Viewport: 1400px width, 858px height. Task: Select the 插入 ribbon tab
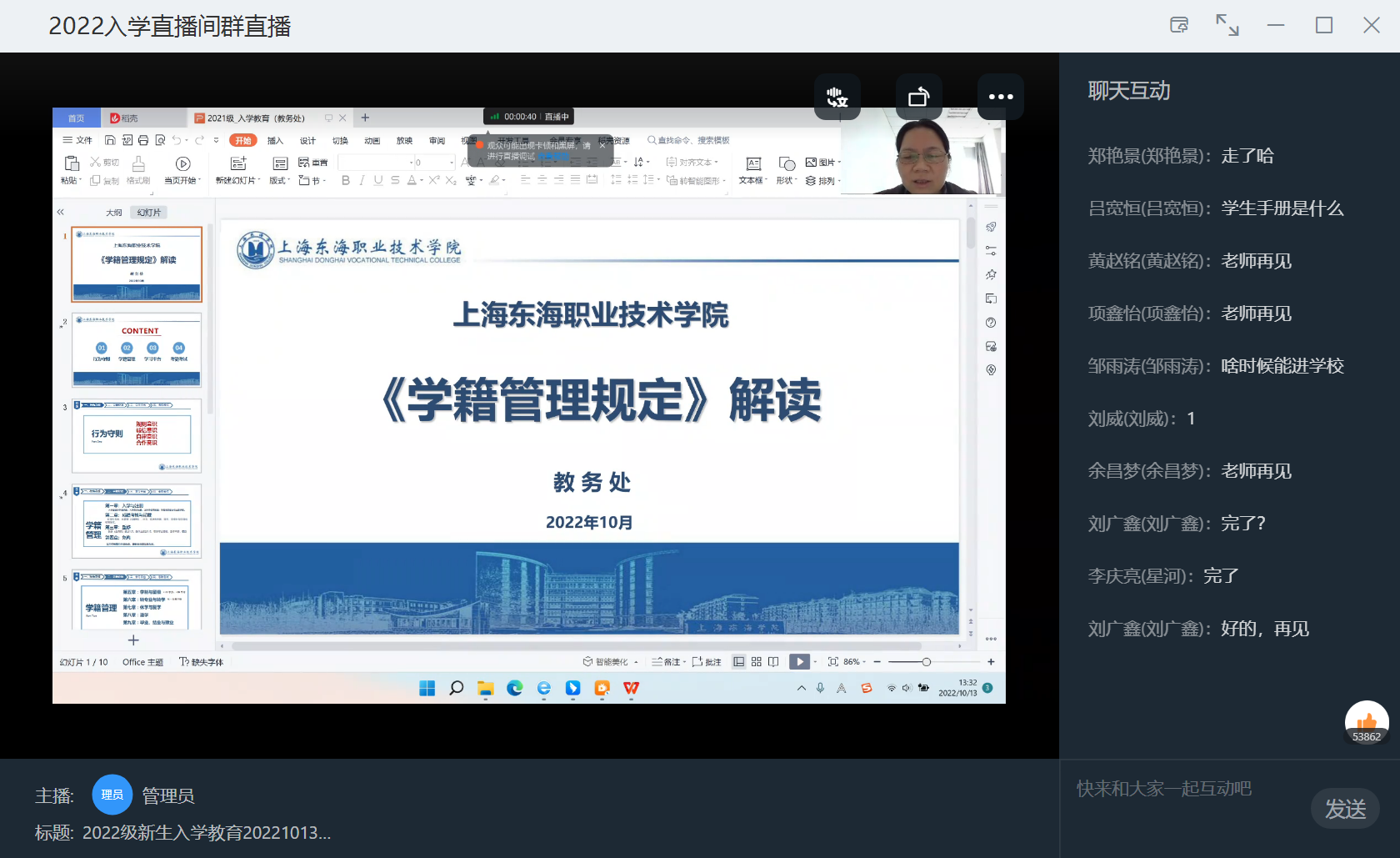275,140
